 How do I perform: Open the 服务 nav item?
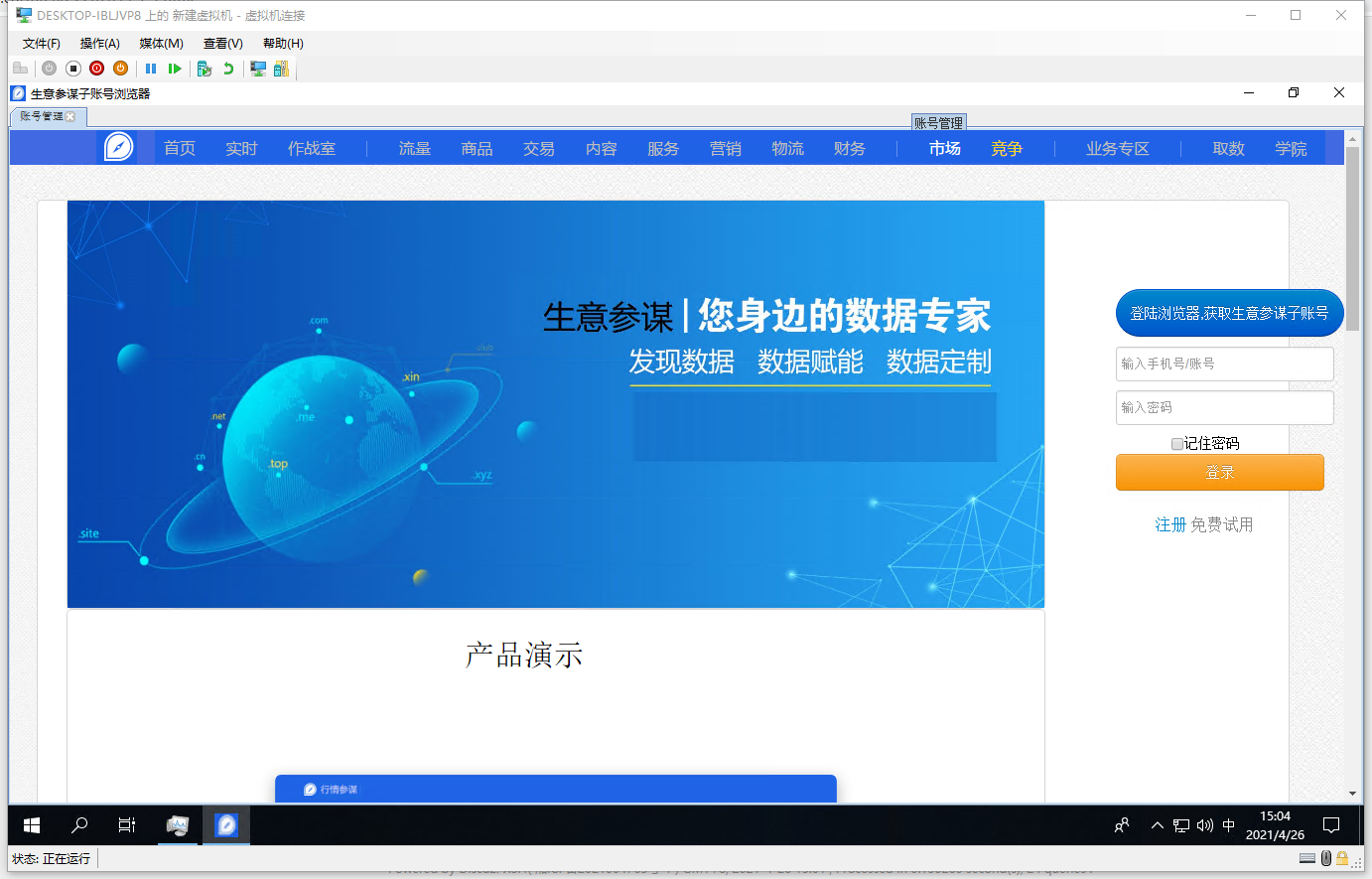click(x=663, y=148)
